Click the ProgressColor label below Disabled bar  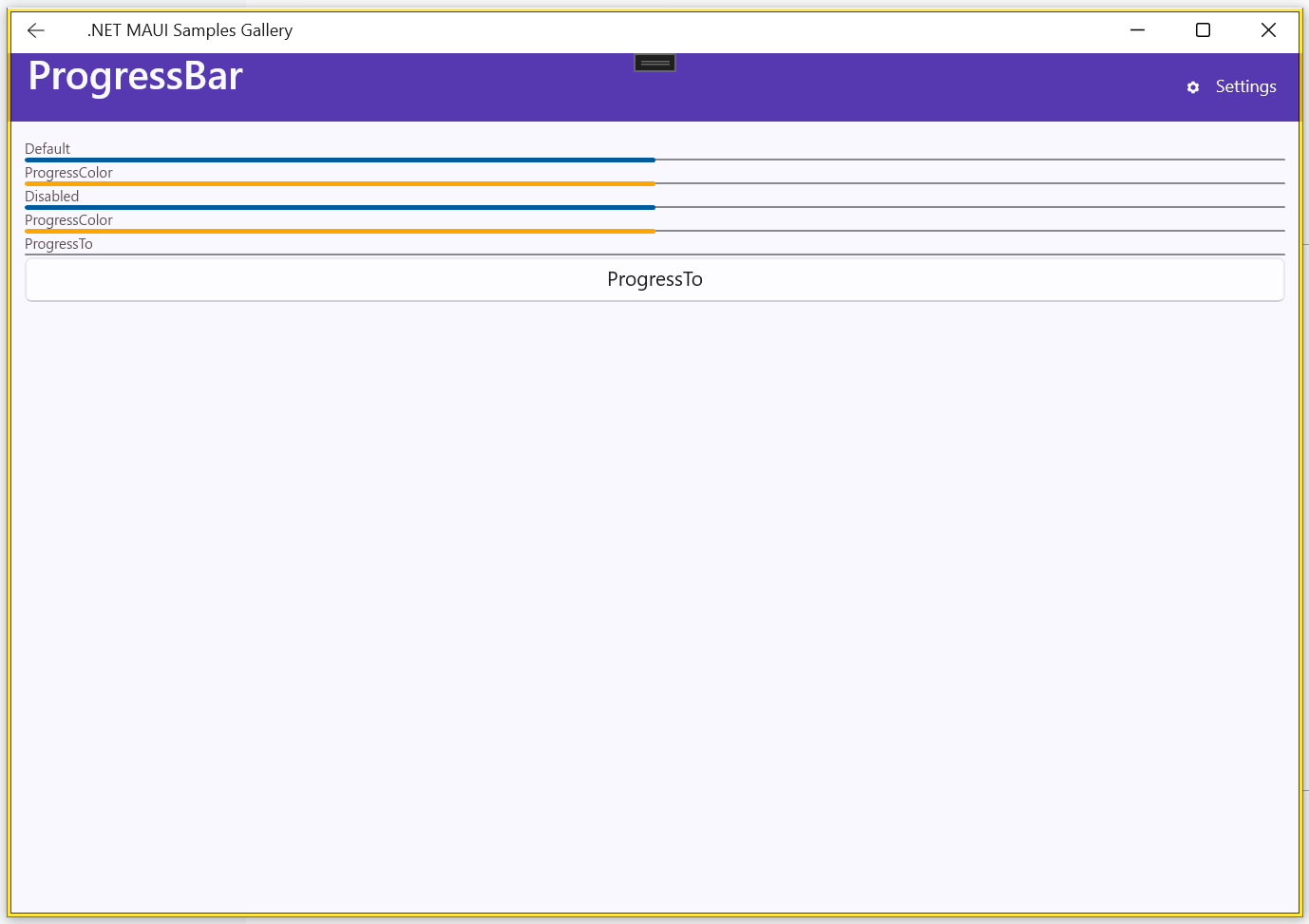point(68,220)
